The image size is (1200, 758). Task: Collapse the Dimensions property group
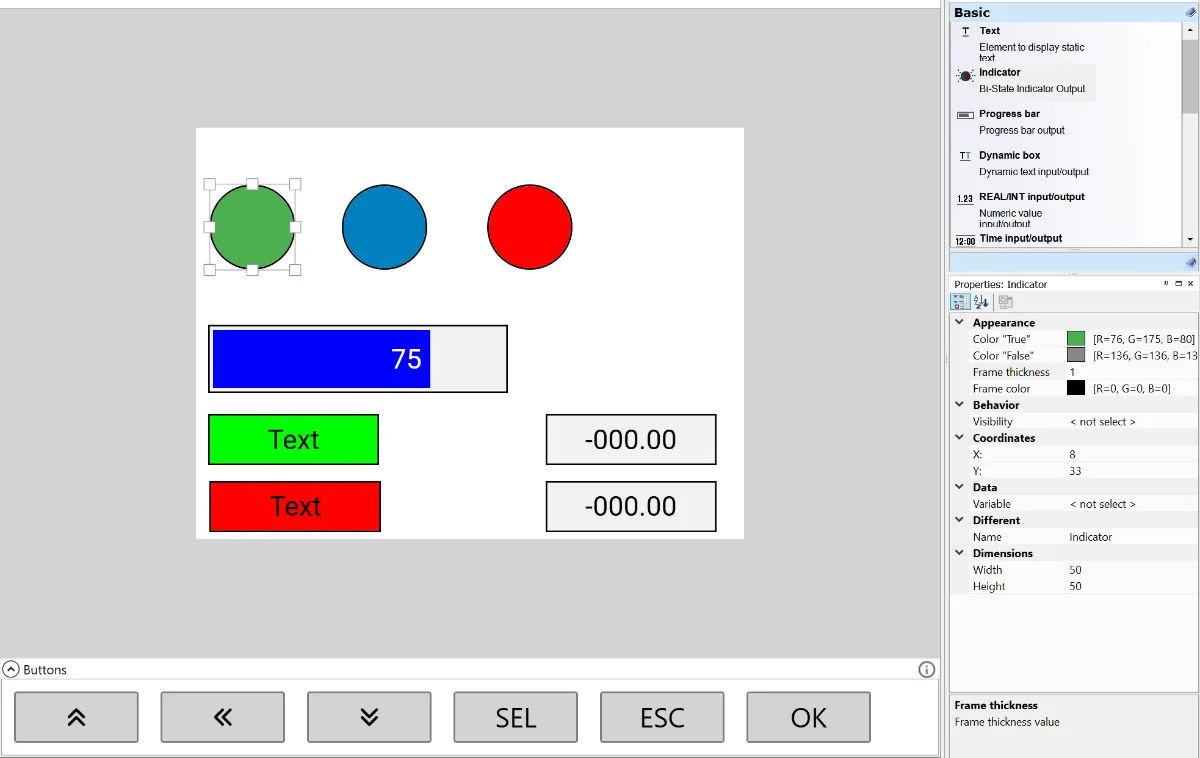tap(960, 553)
